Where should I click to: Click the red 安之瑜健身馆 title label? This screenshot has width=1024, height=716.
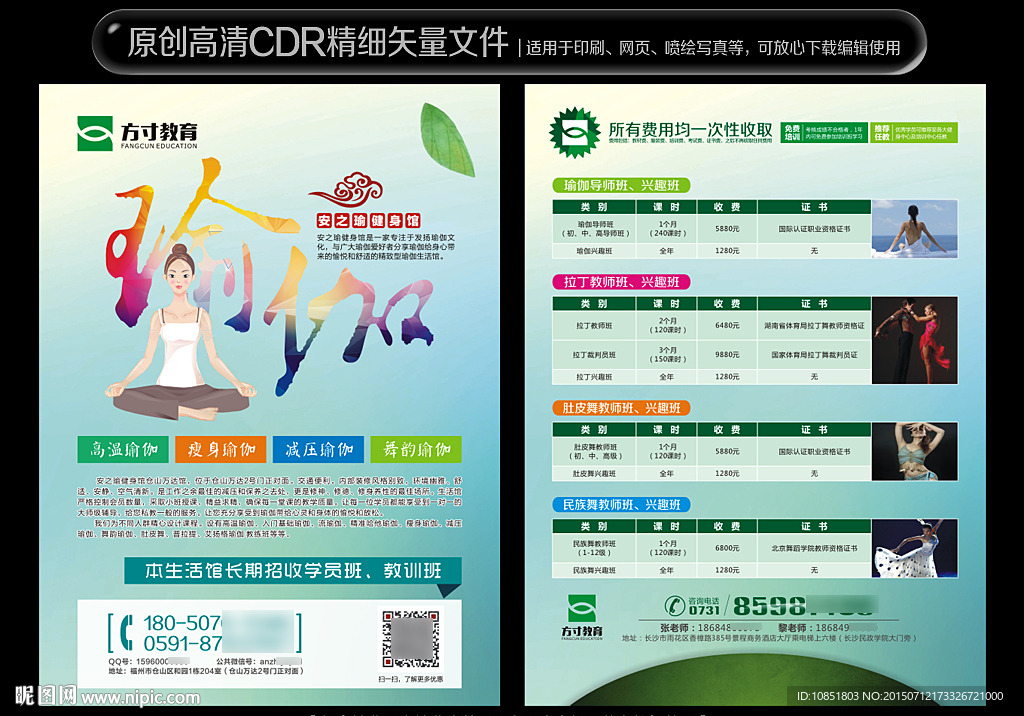pos(368,221)
